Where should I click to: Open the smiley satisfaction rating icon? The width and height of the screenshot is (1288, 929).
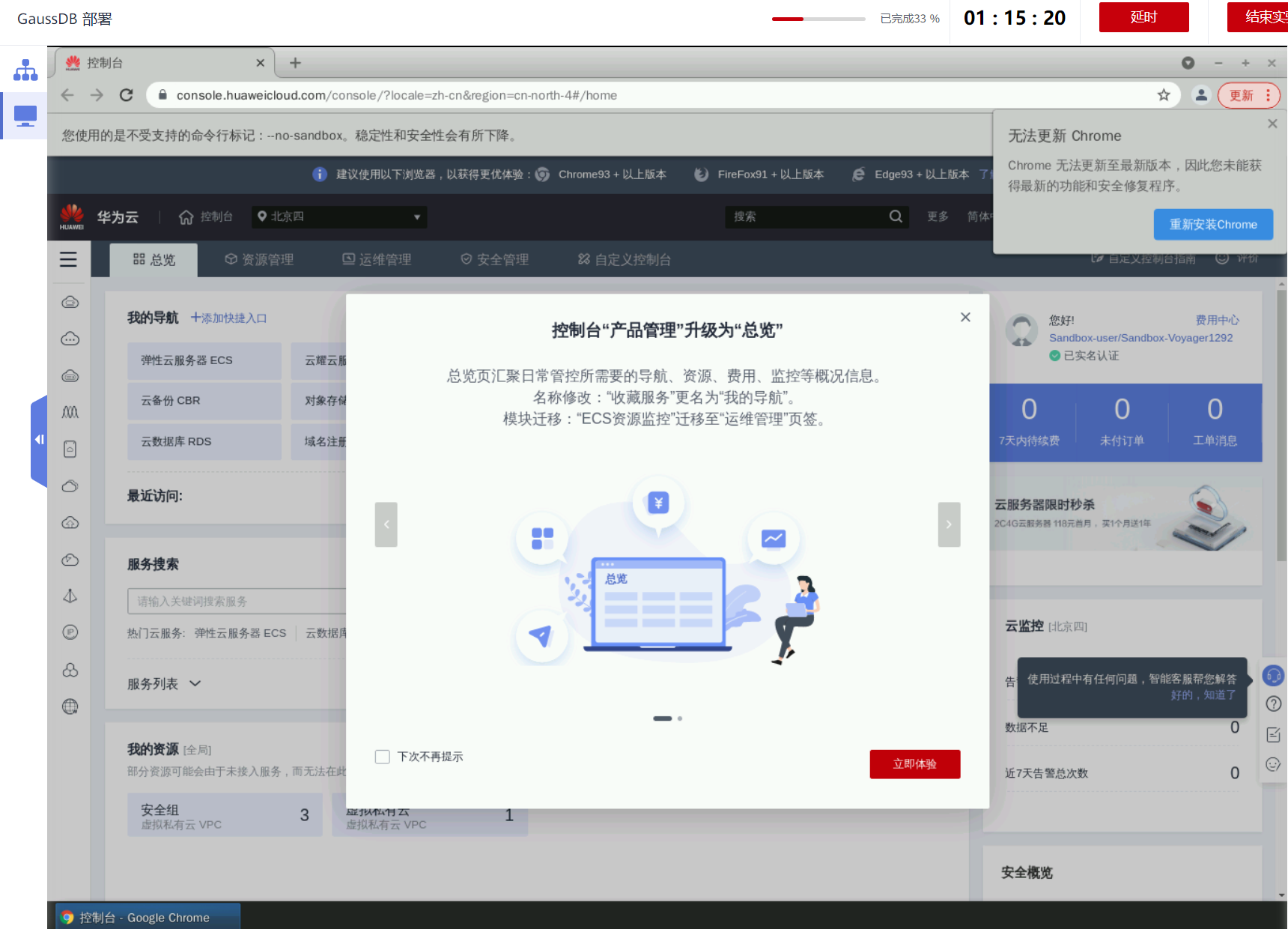coord(1273,764)
